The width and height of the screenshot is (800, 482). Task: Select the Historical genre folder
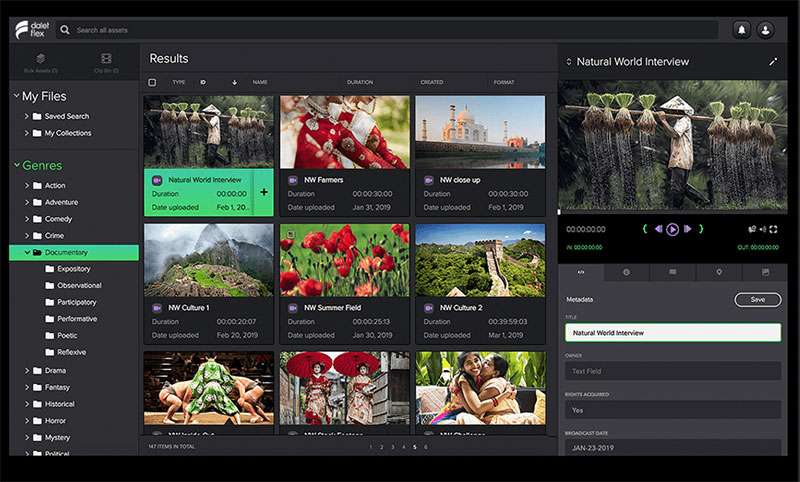coord(59,404)
